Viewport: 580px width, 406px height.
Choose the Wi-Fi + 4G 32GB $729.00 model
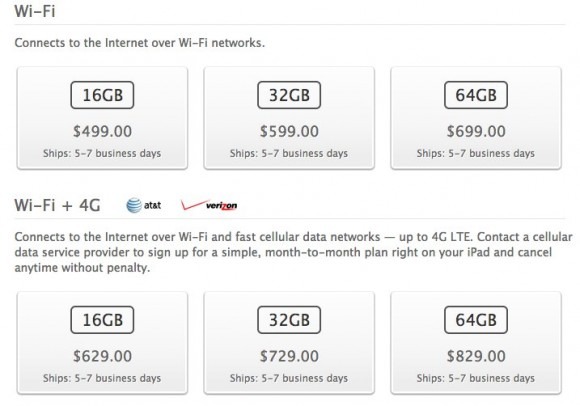(x=289, y=343)
